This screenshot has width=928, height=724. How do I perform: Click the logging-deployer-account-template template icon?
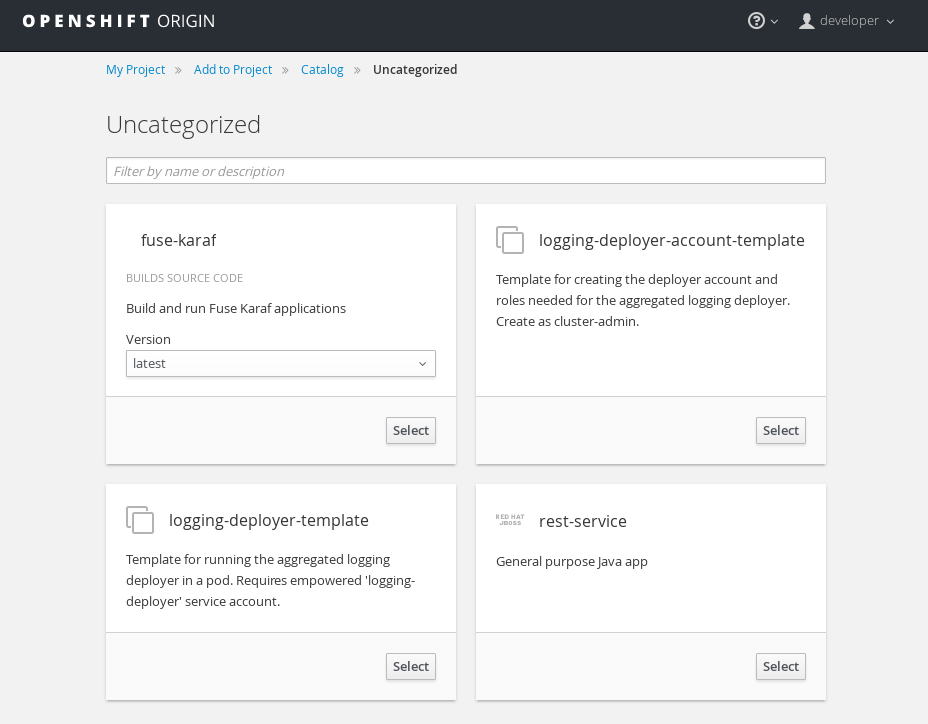510,240
